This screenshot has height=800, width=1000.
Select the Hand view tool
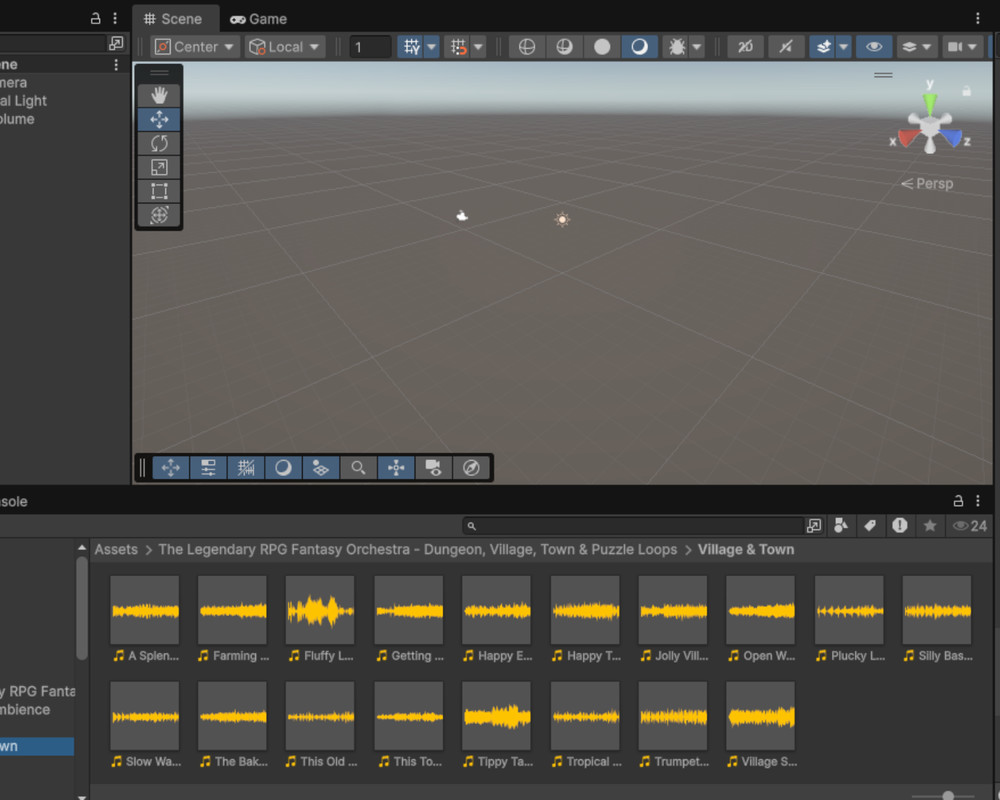[159, 95]
